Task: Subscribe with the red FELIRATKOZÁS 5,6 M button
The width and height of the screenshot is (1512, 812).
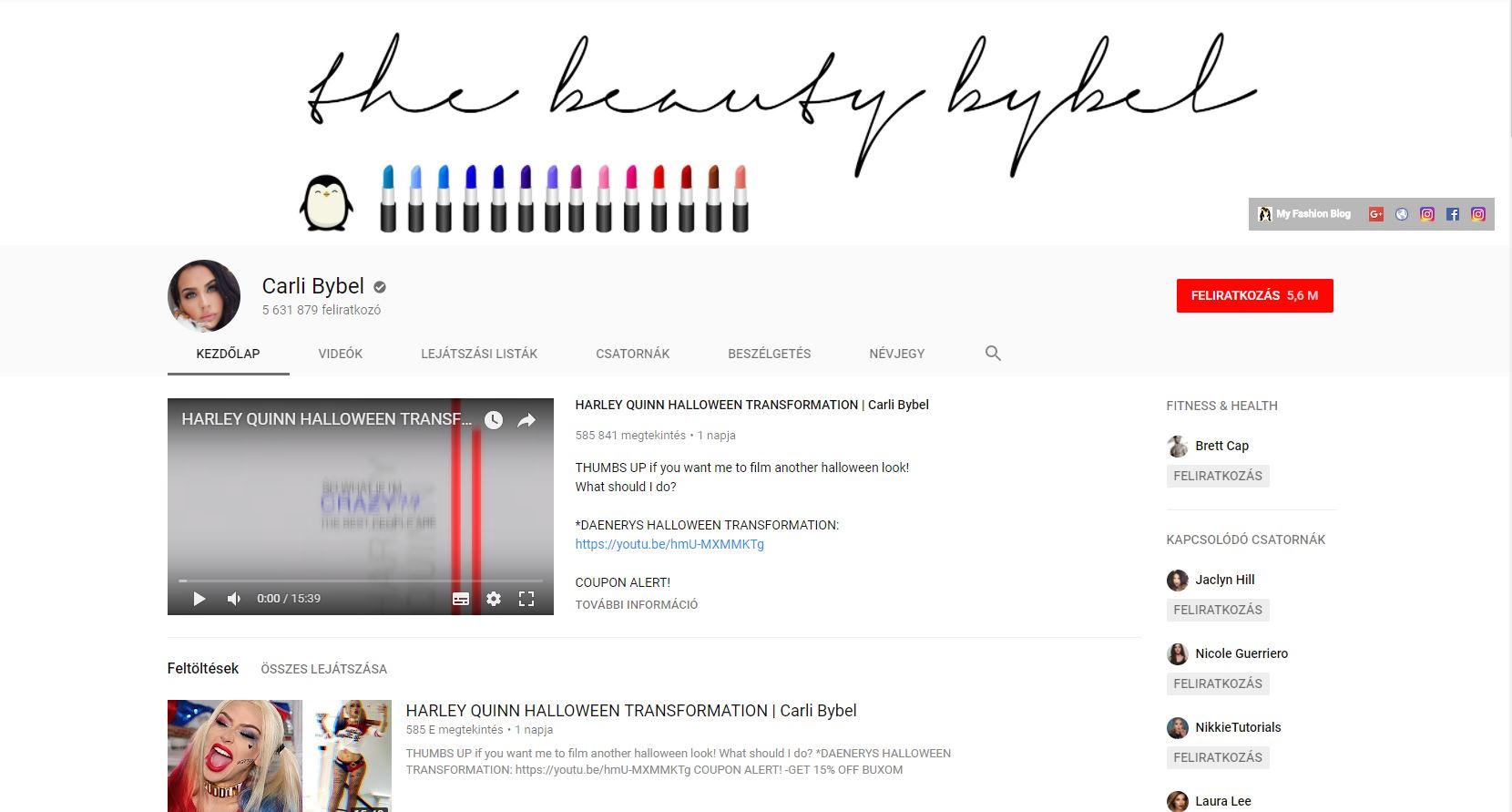Action: click(x=1254, y=295)
